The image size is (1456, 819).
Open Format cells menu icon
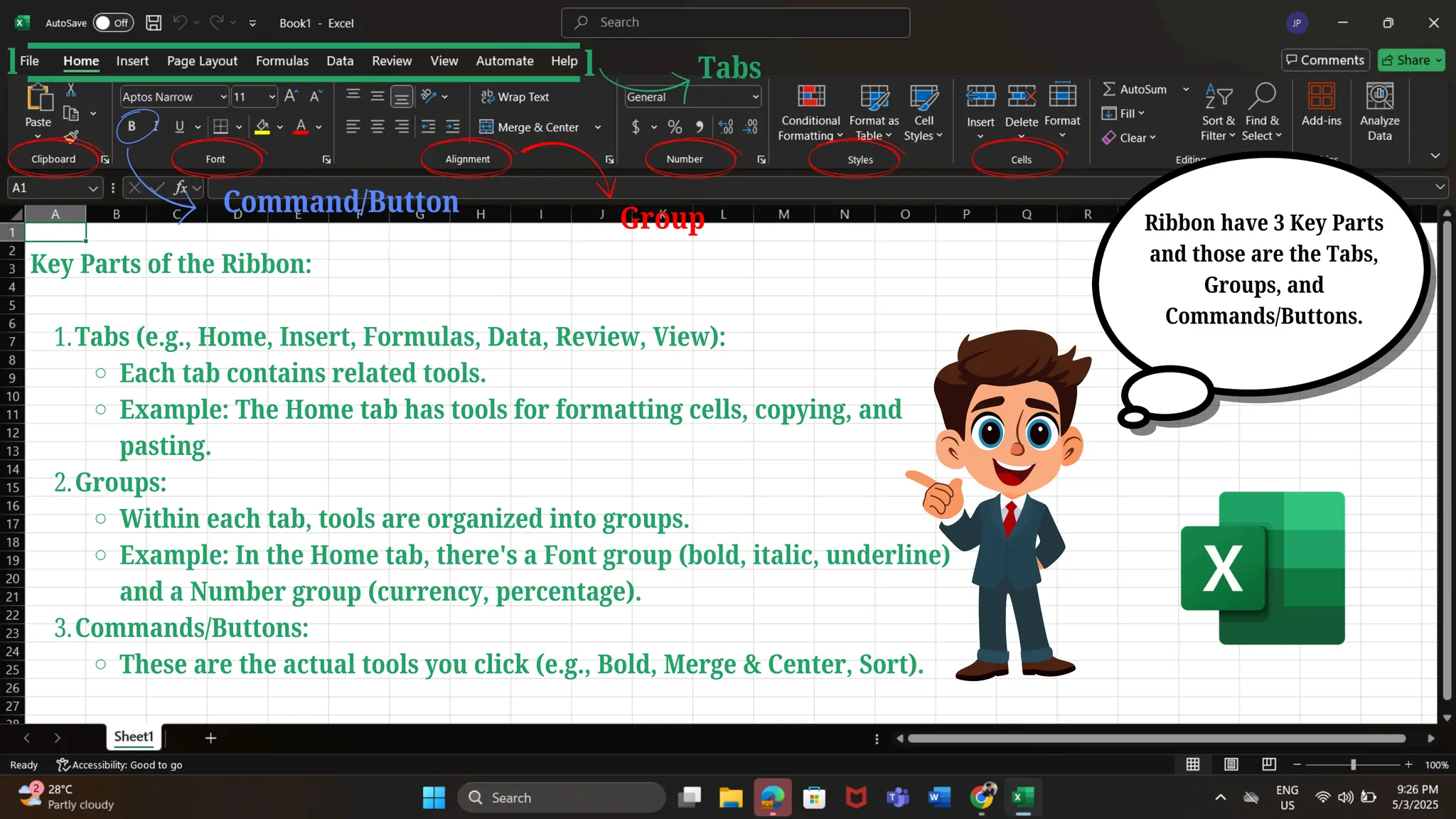[x=1063, y=96]
